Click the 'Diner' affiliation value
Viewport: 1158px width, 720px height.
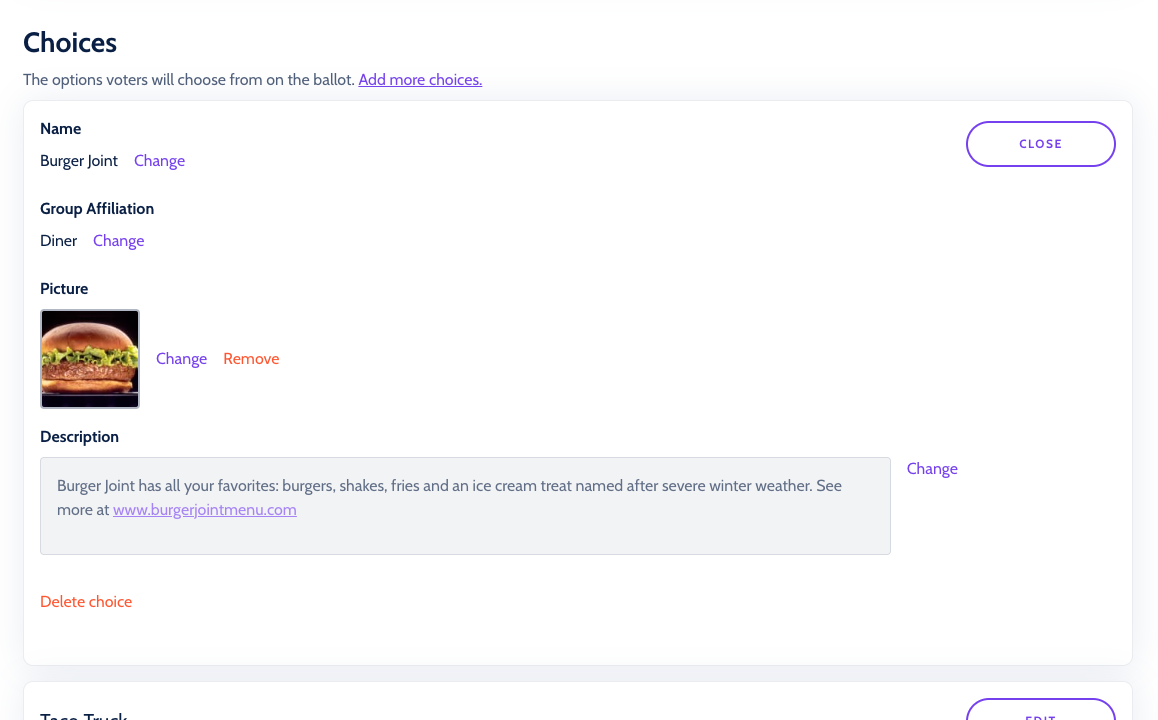(58, 241)
